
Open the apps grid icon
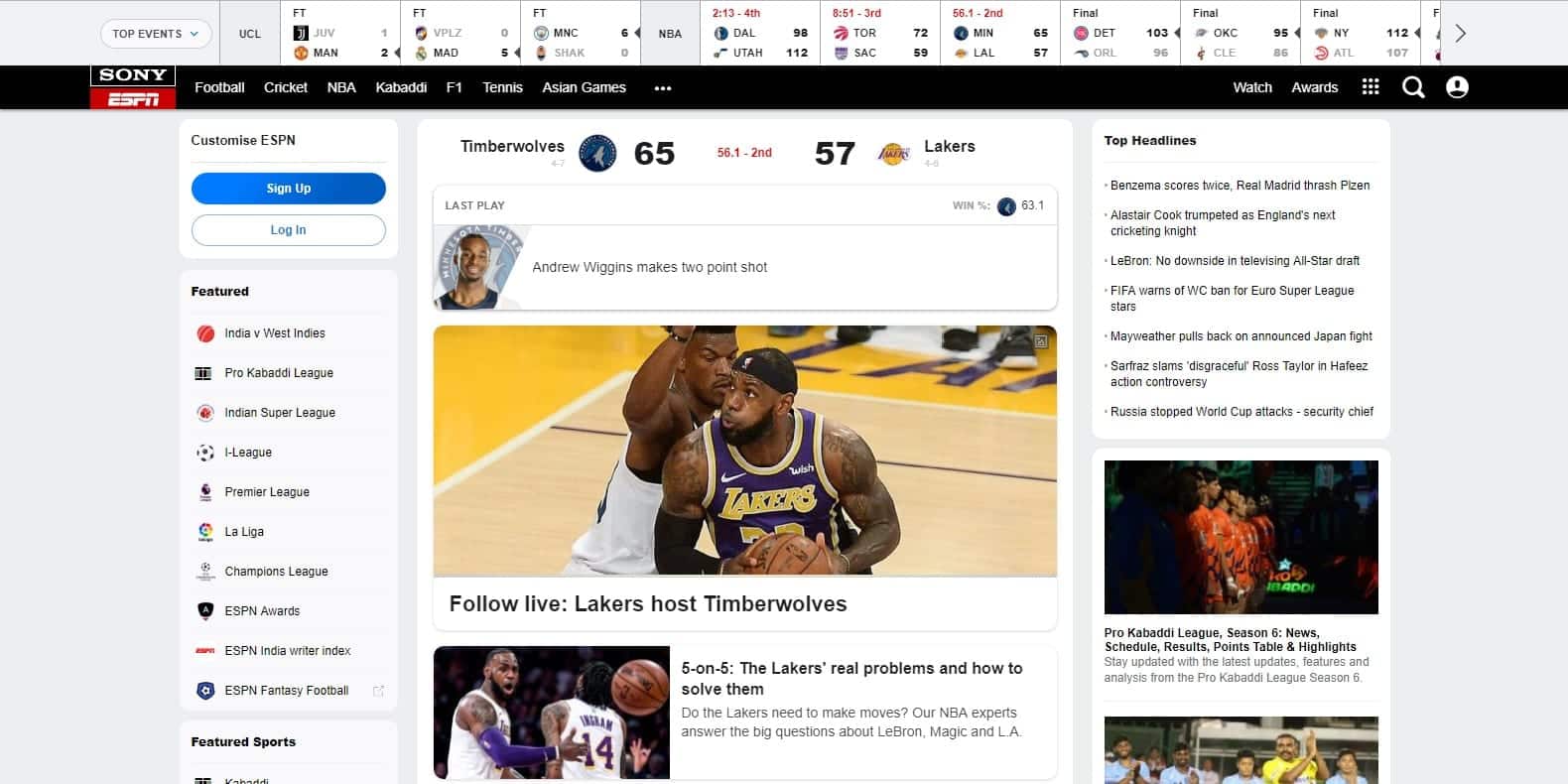1371,86
